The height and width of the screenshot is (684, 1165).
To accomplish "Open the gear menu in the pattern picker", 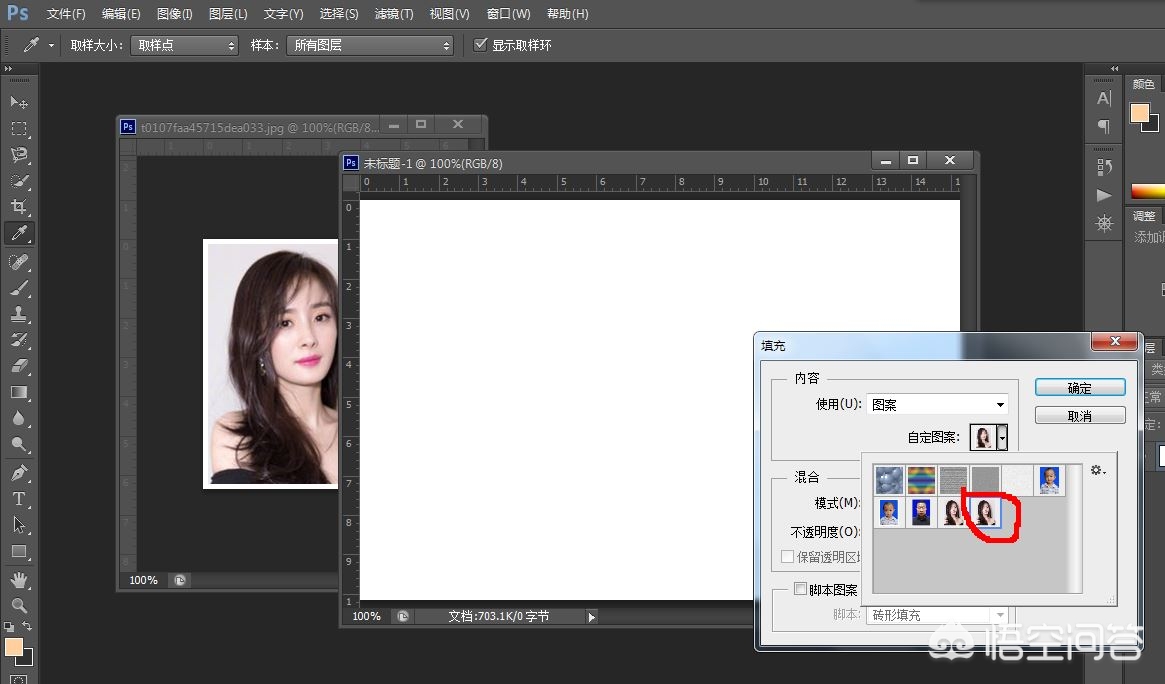I will tap(1097, 470).
